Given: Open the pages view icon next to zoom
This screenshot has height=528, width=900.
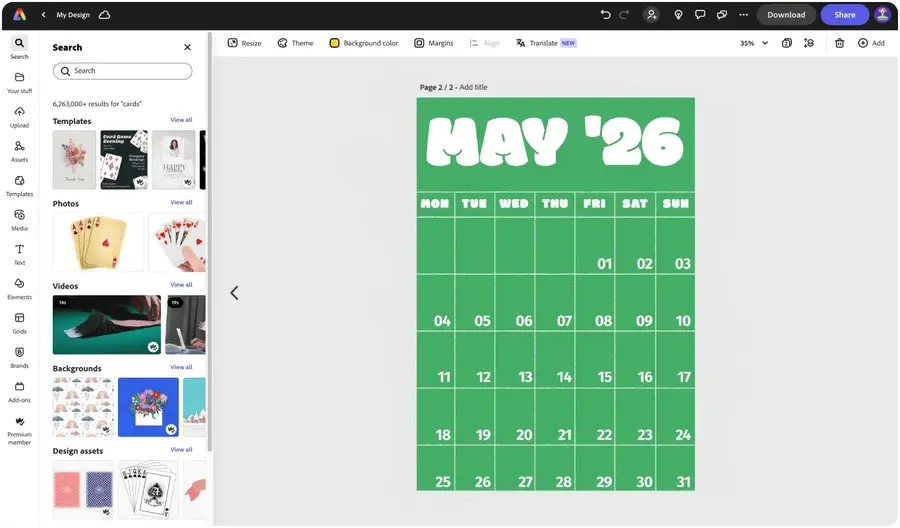Looking at the screenshot, I should pos(786,43).
